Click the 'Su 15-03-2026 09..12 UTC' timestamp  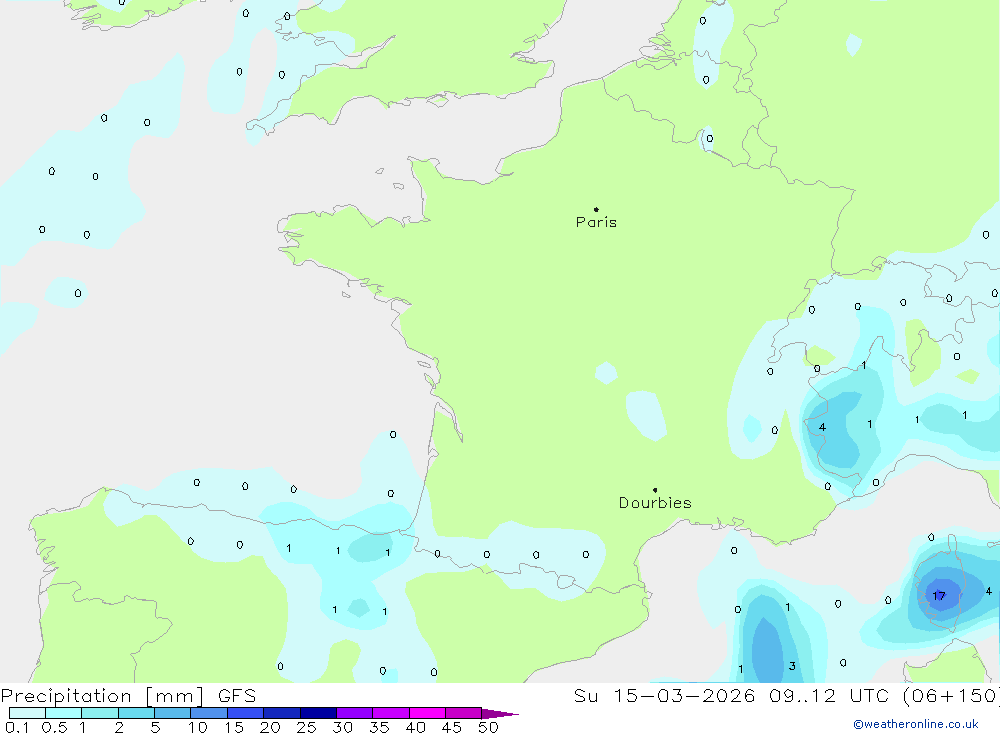tap(734, 695)
